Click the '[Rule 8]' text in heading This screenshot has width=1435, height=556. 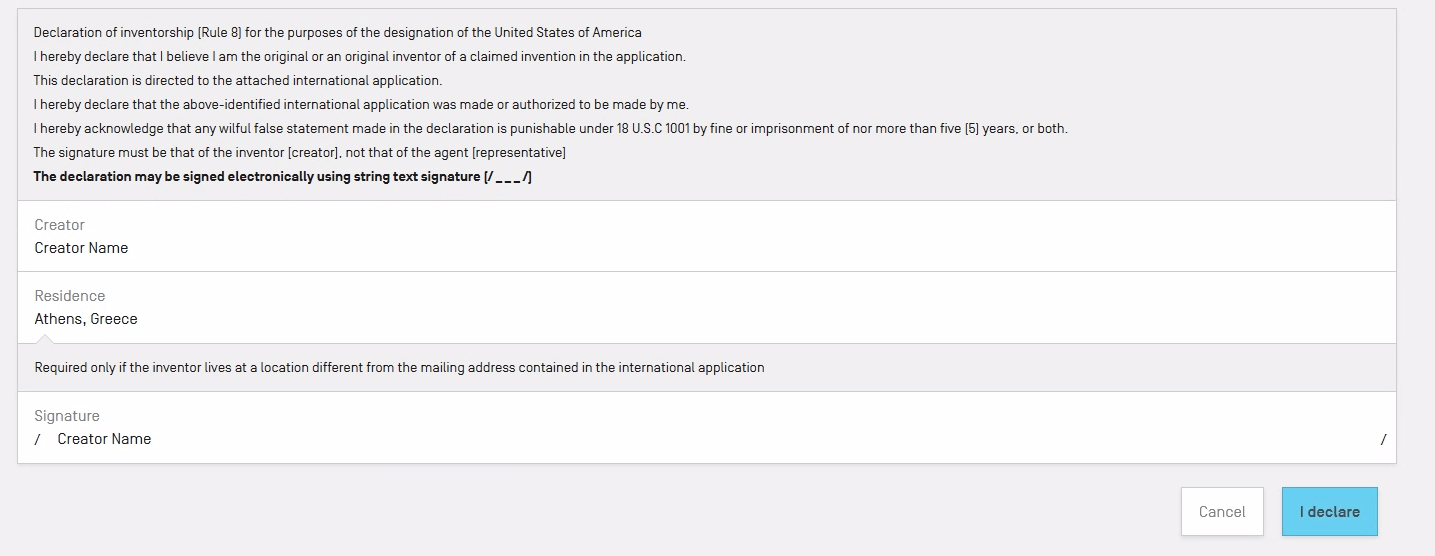point(220,33)
